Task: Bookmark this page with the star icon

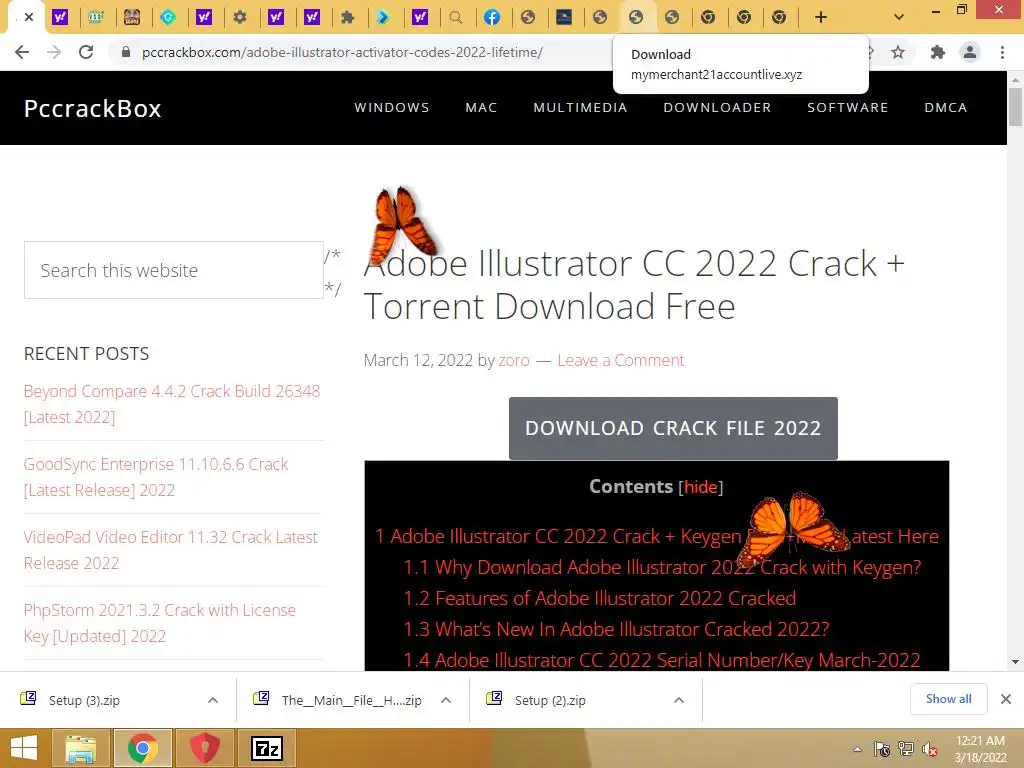Action: tap(898, 52)
